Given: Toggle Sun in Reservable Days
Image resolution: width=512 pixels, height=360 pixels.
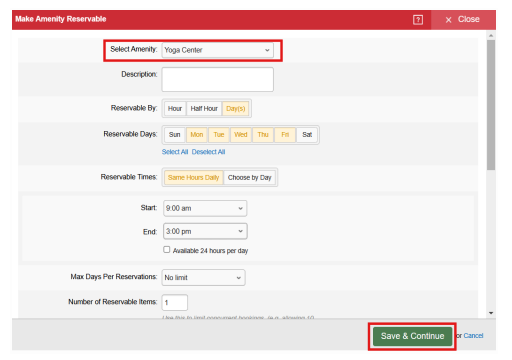Looking at the screenshot, I should (174, 135).
